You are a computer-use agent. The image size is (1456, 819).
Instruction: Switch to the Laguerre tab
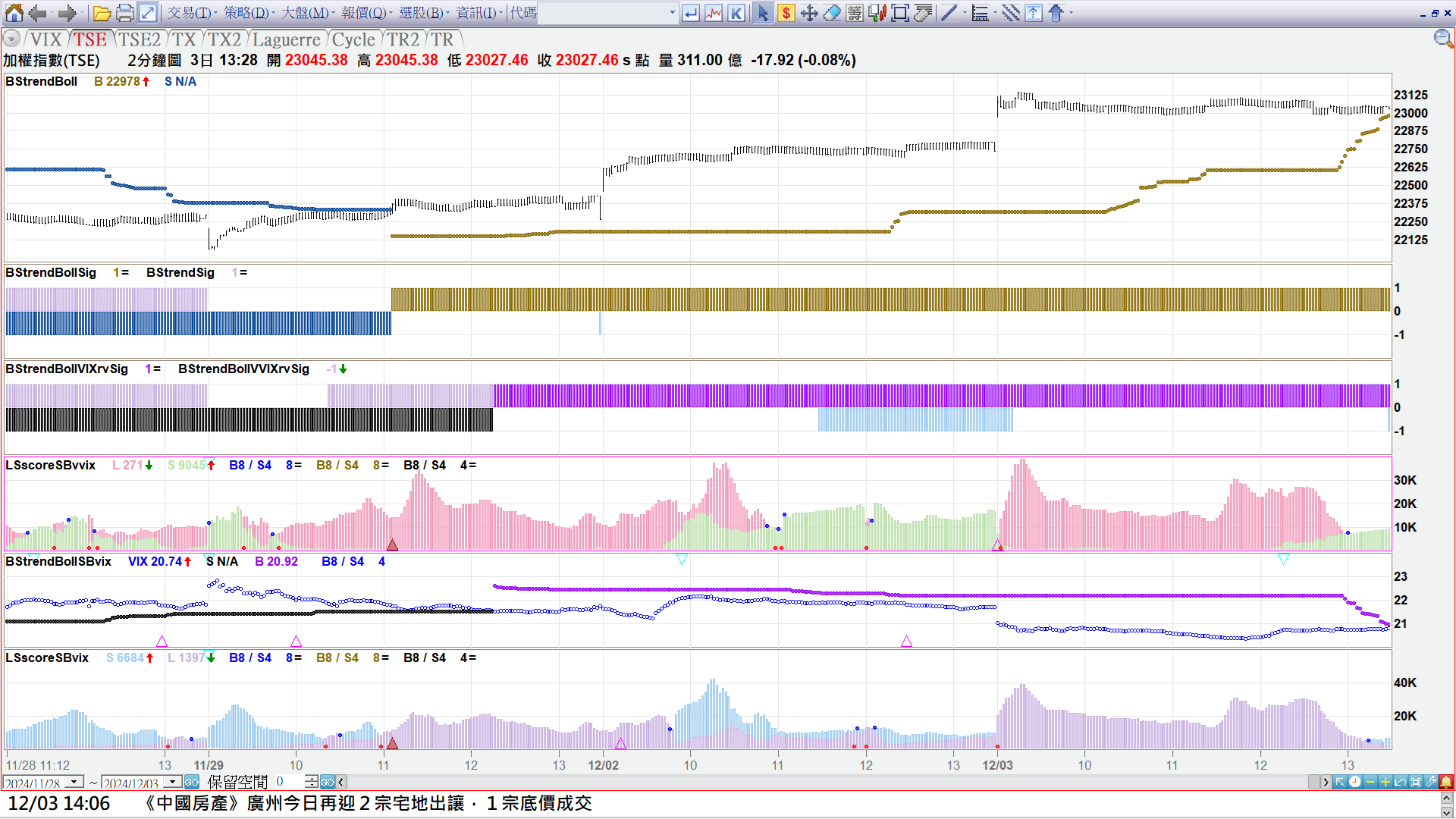tap(287, 39)
